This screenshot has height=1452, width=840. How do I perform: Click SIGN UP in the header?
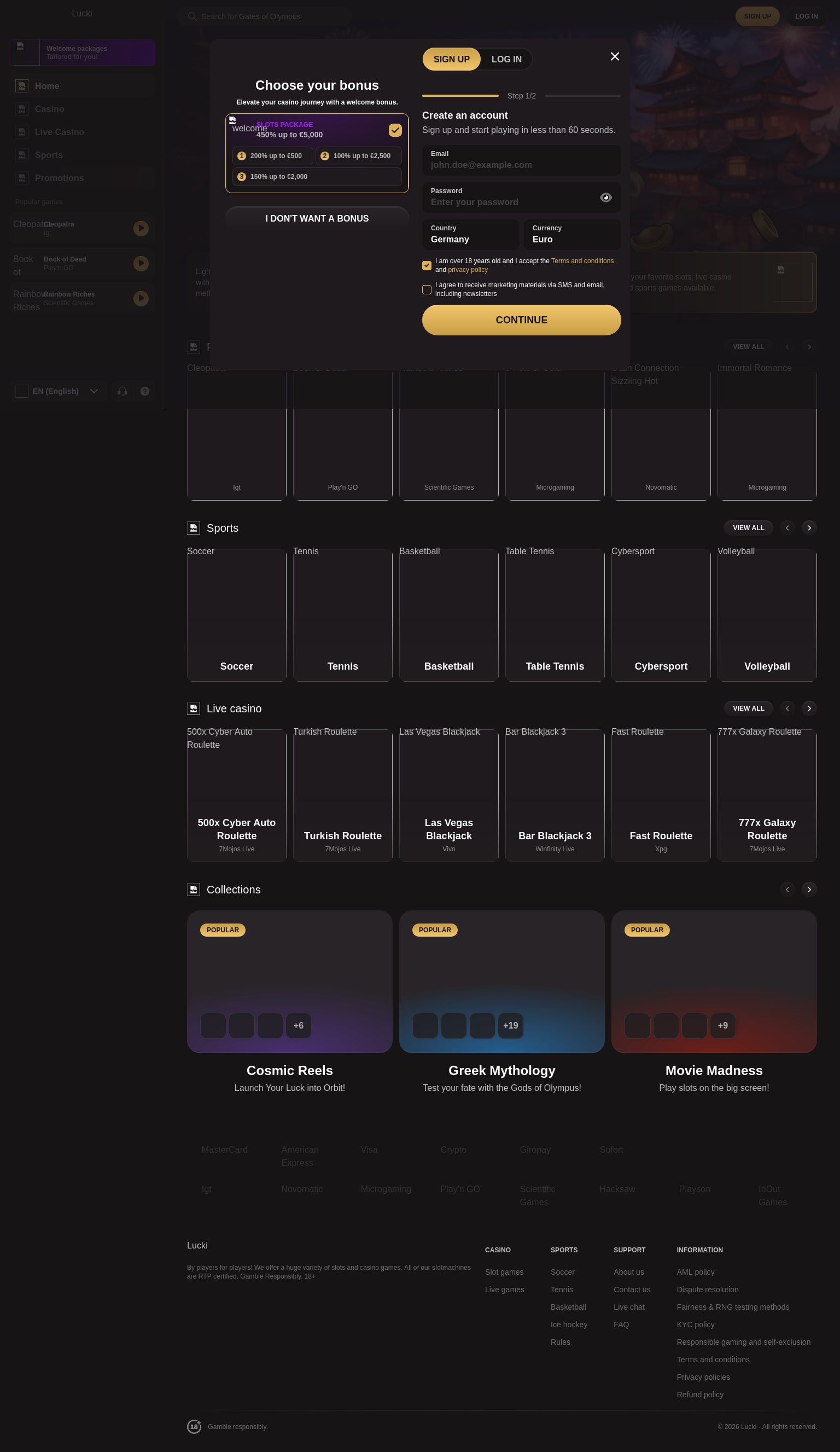pos(757,16)
